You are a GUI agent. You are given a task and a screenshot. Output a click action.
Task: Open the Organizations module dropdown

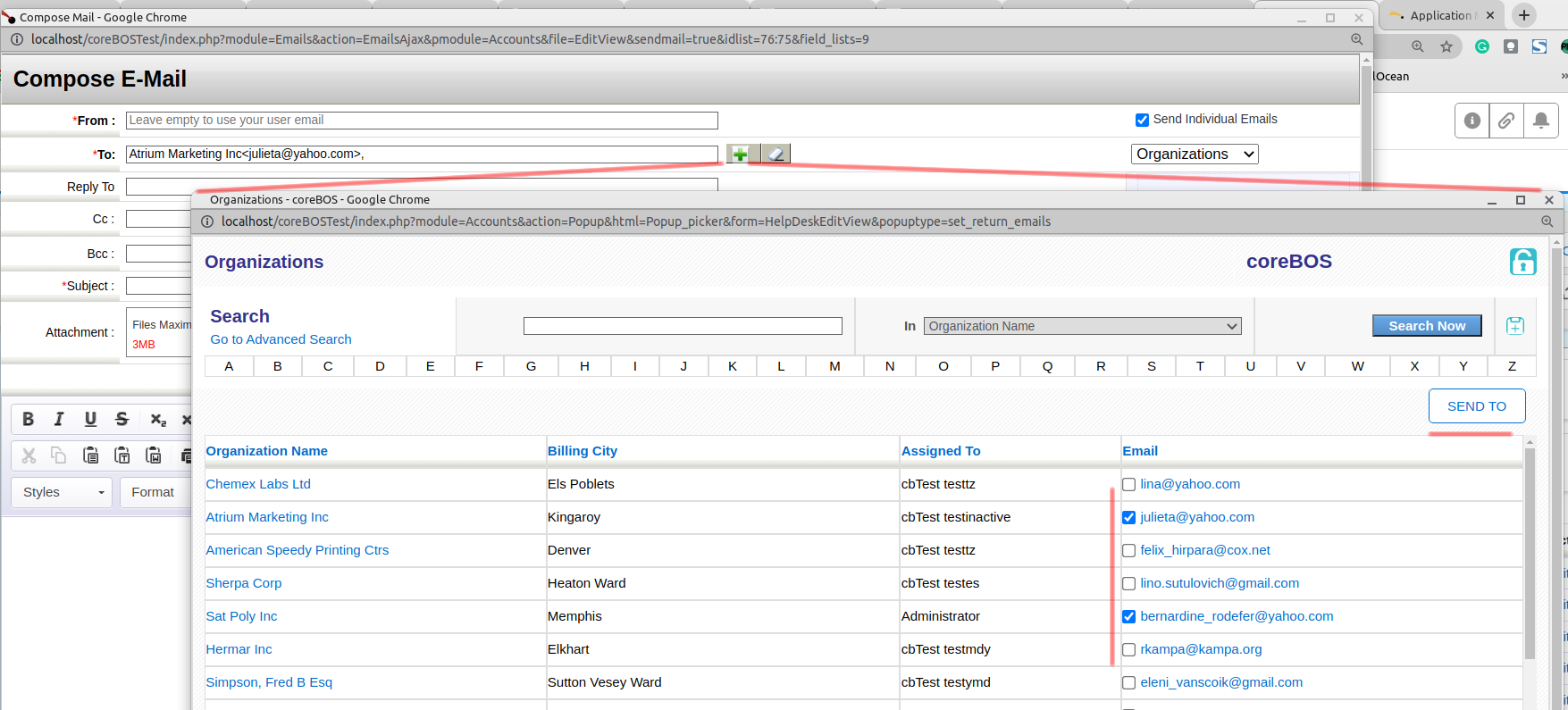coord(1194,155)
